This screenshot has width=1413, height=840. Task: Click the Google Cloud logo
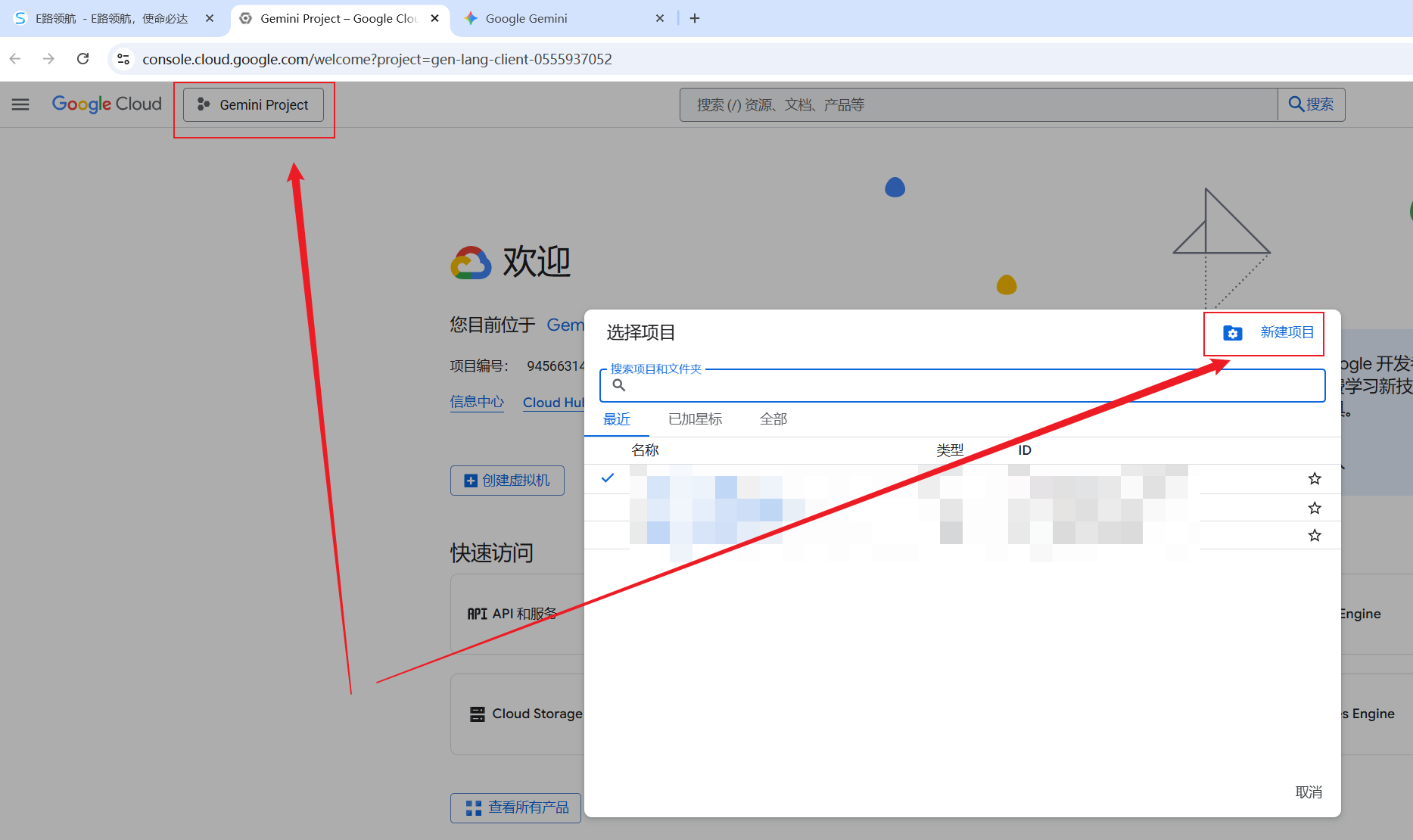(106, 104)
